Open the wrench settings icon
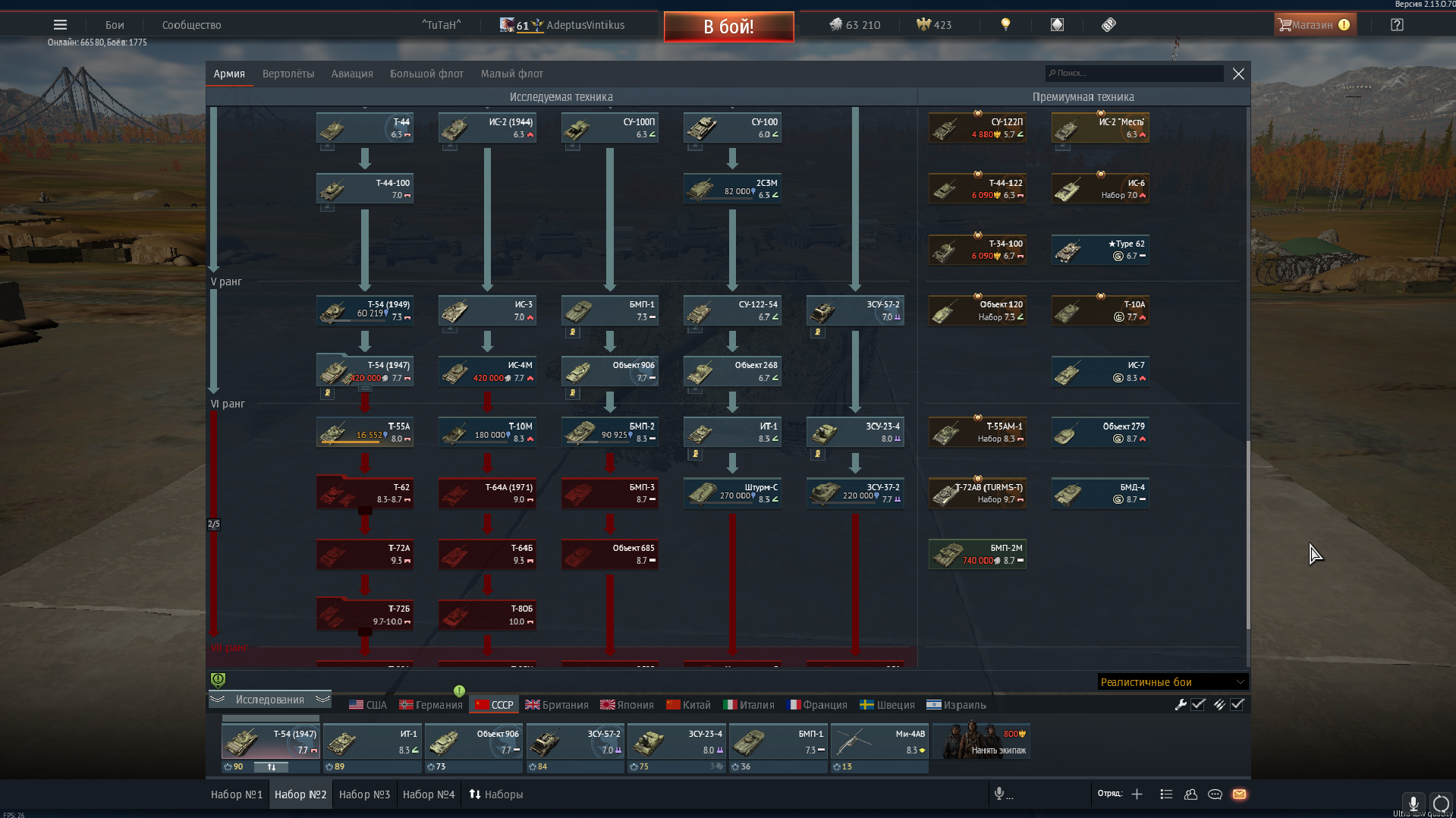This screenshot has width=1456, height=818. click(x=1181, y=704)
